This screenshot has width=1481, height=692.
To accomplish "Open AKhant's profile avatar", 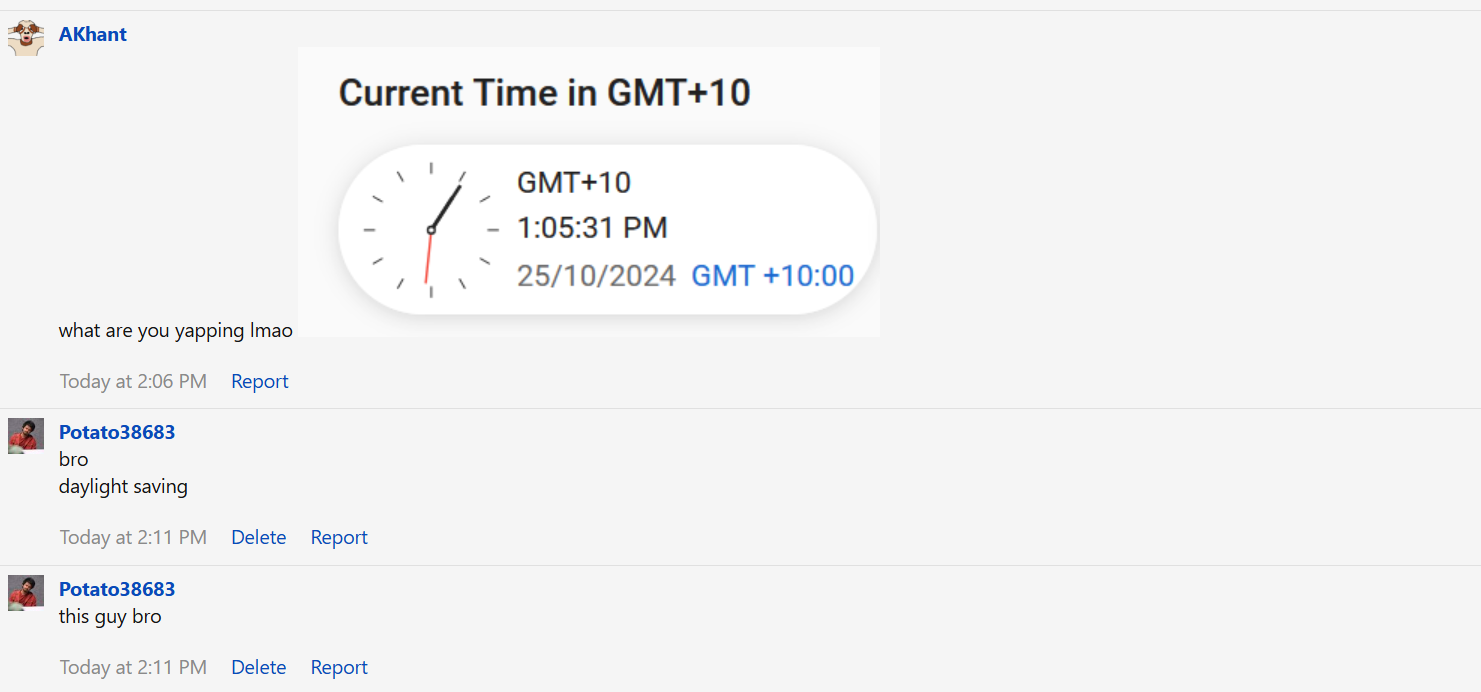I will tap(26, 38).
